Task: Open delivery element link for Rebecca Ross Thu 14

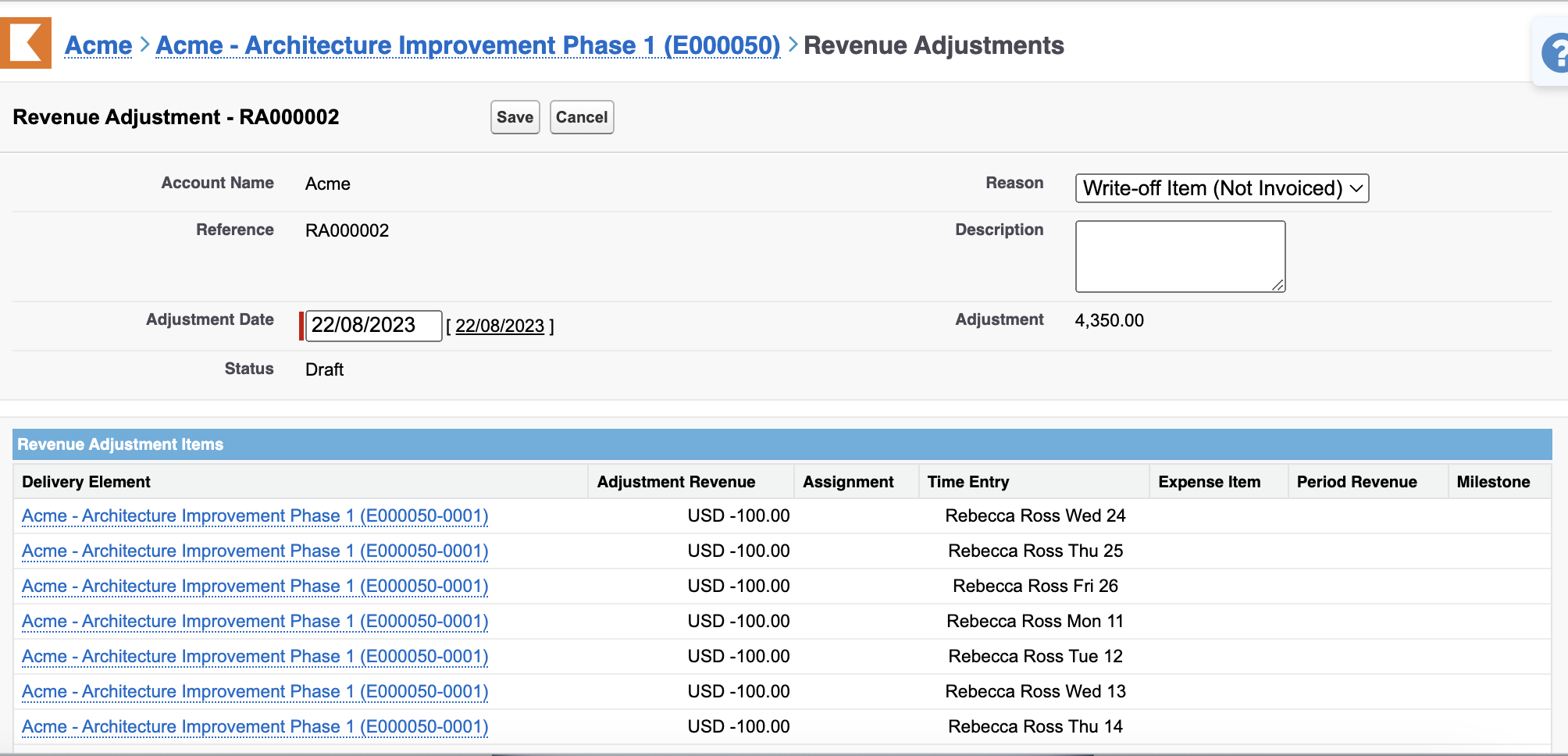Action: (255, 727)
